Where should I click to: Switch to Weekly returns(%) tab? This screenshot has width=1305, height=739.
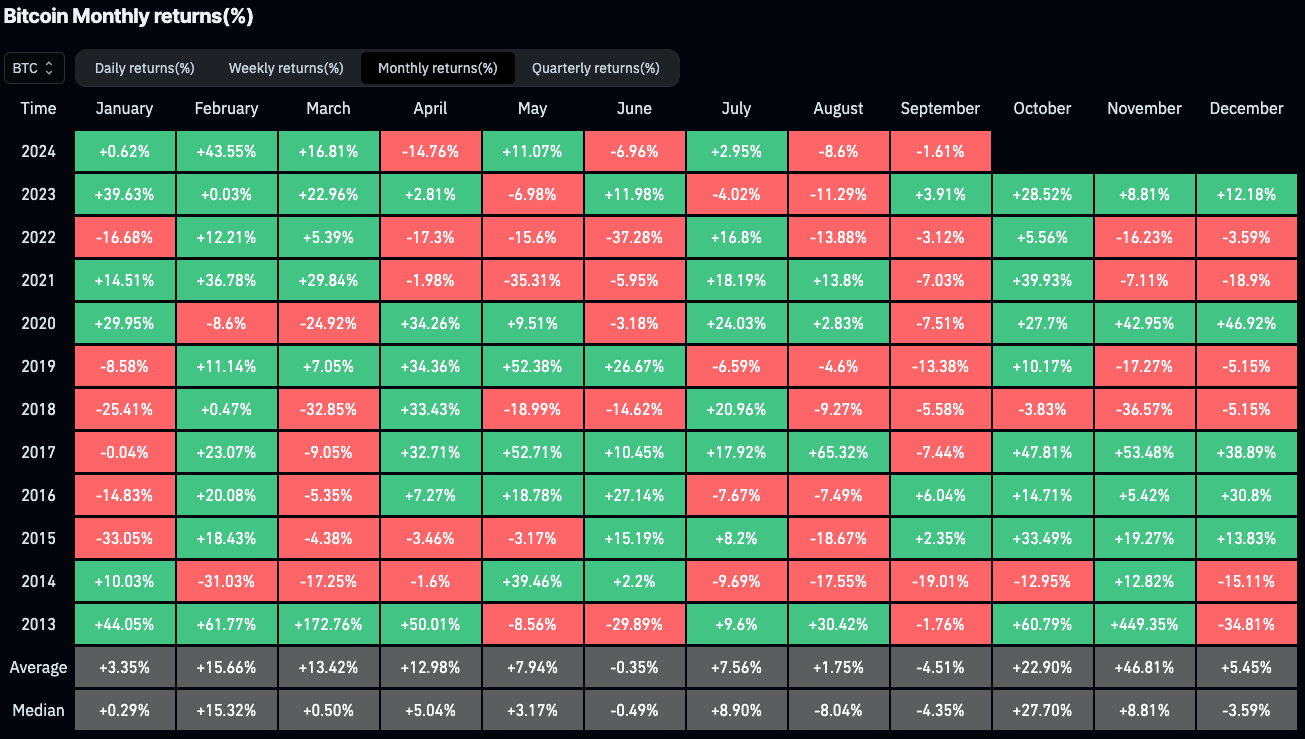tap(286, 68)
